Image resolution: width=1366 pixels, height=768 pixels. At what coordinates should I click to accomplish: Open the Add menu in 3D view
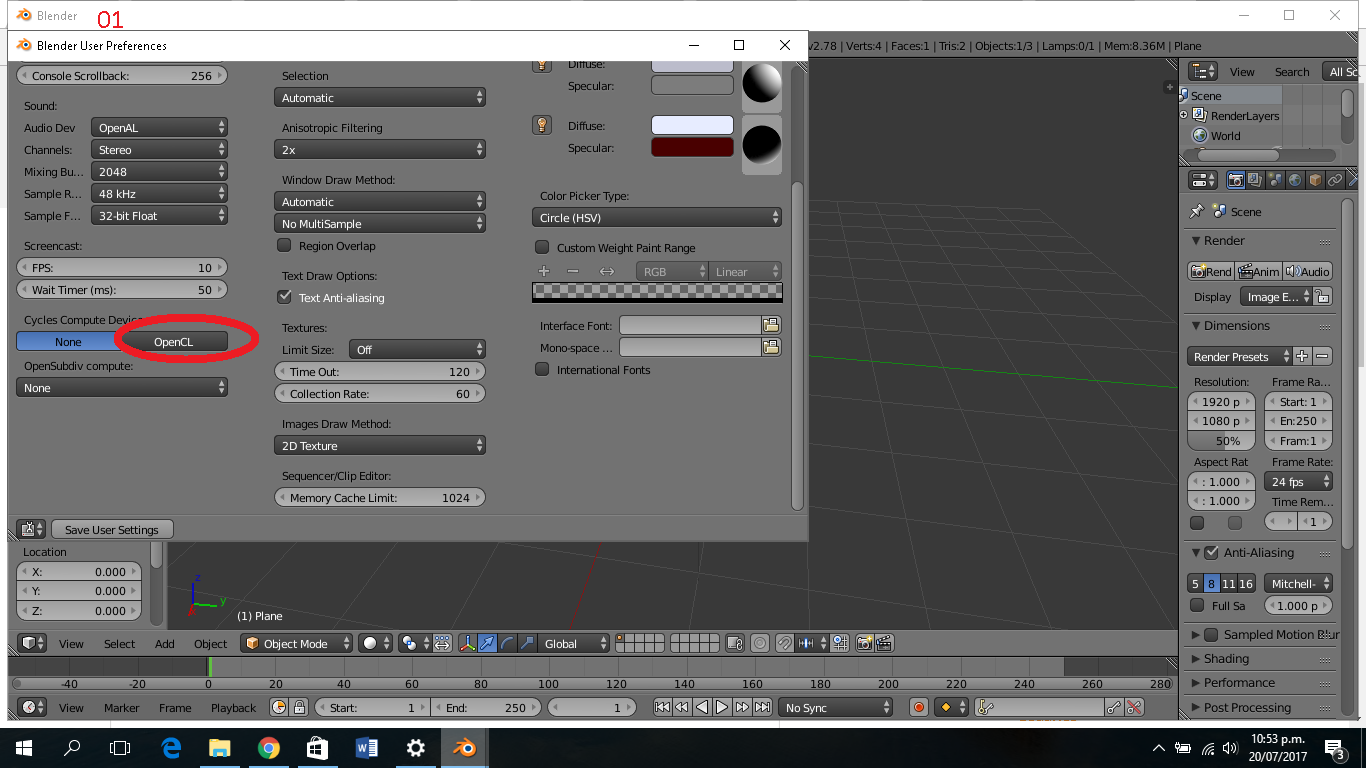point(164,644)
